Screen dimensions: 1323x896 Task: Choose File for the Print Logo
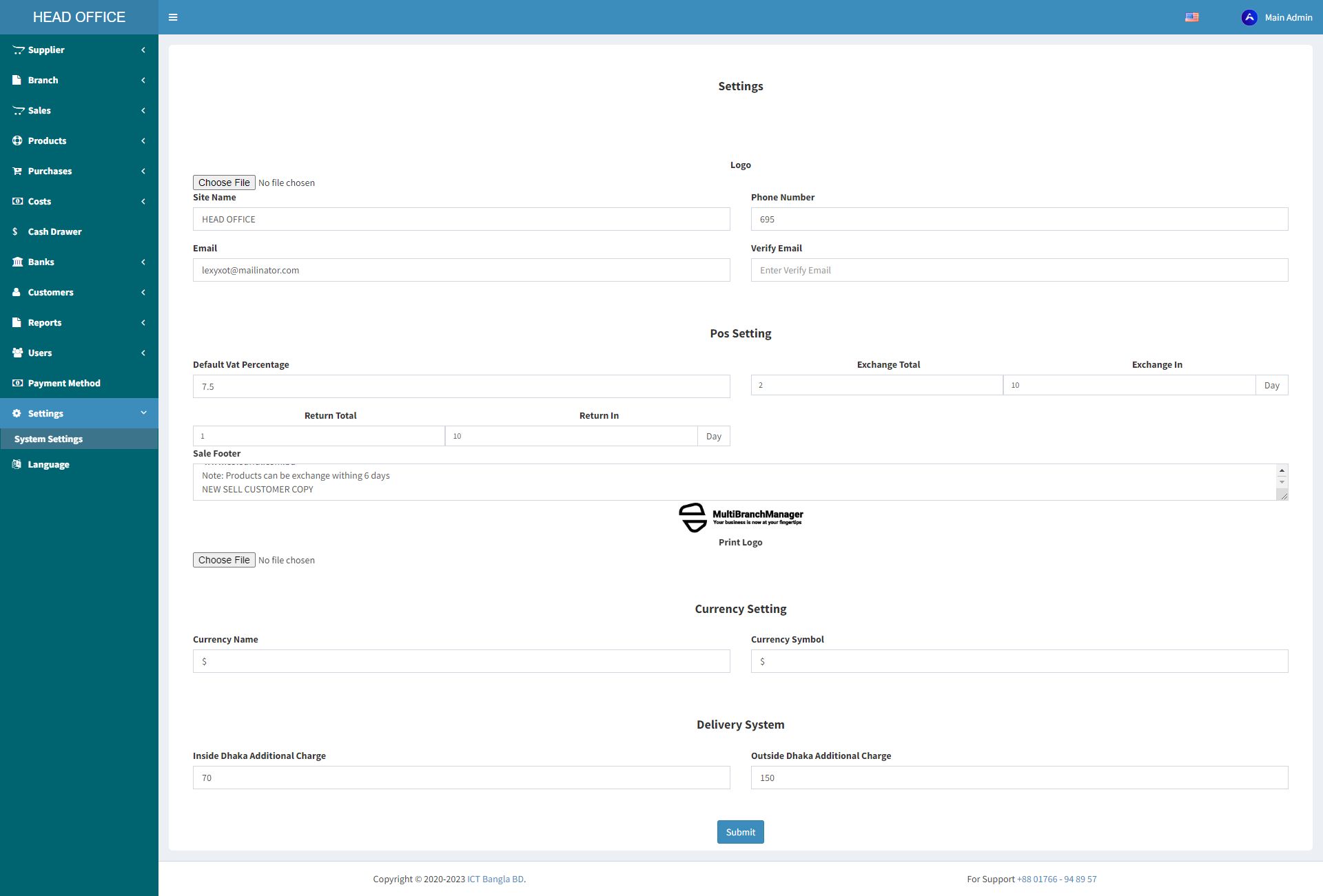tap(224, 560)
